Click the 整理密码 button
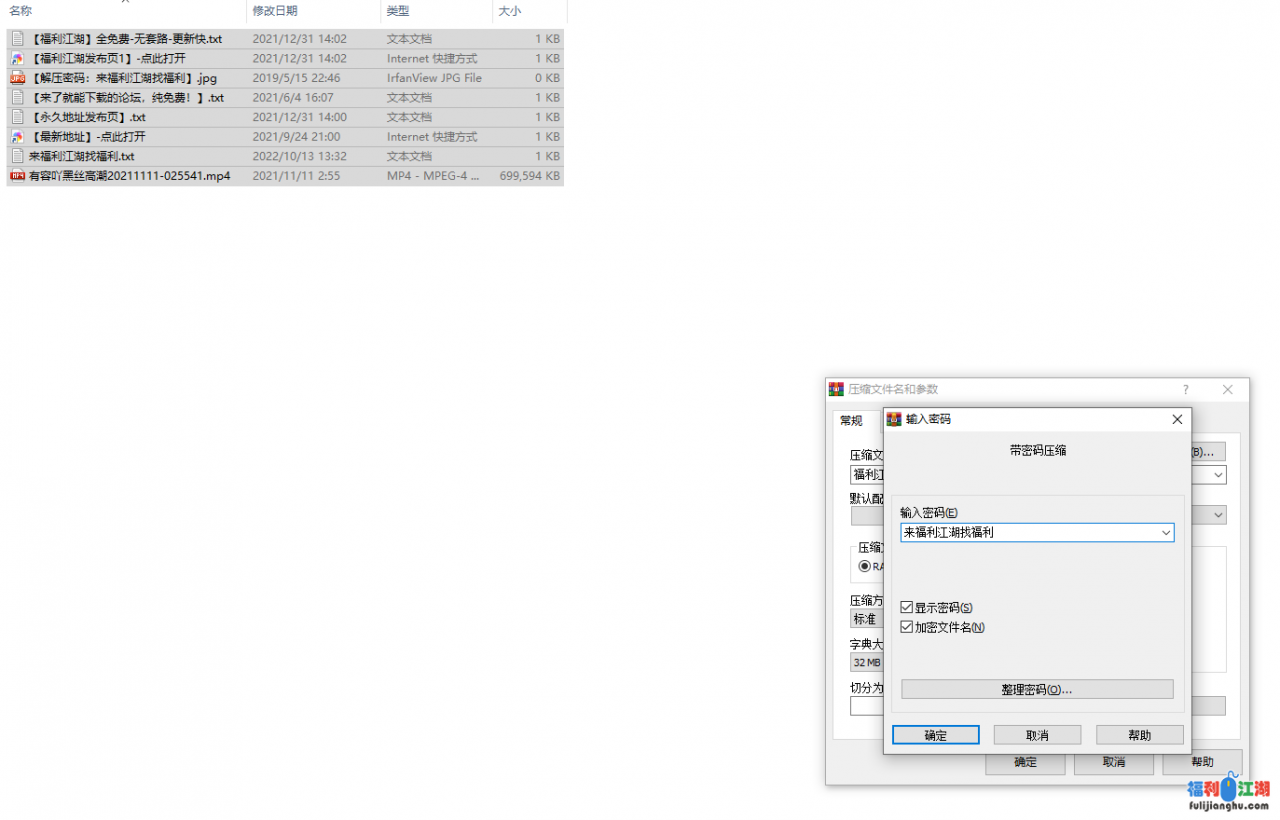1280x820 pixels. (x=1037, y=690)
